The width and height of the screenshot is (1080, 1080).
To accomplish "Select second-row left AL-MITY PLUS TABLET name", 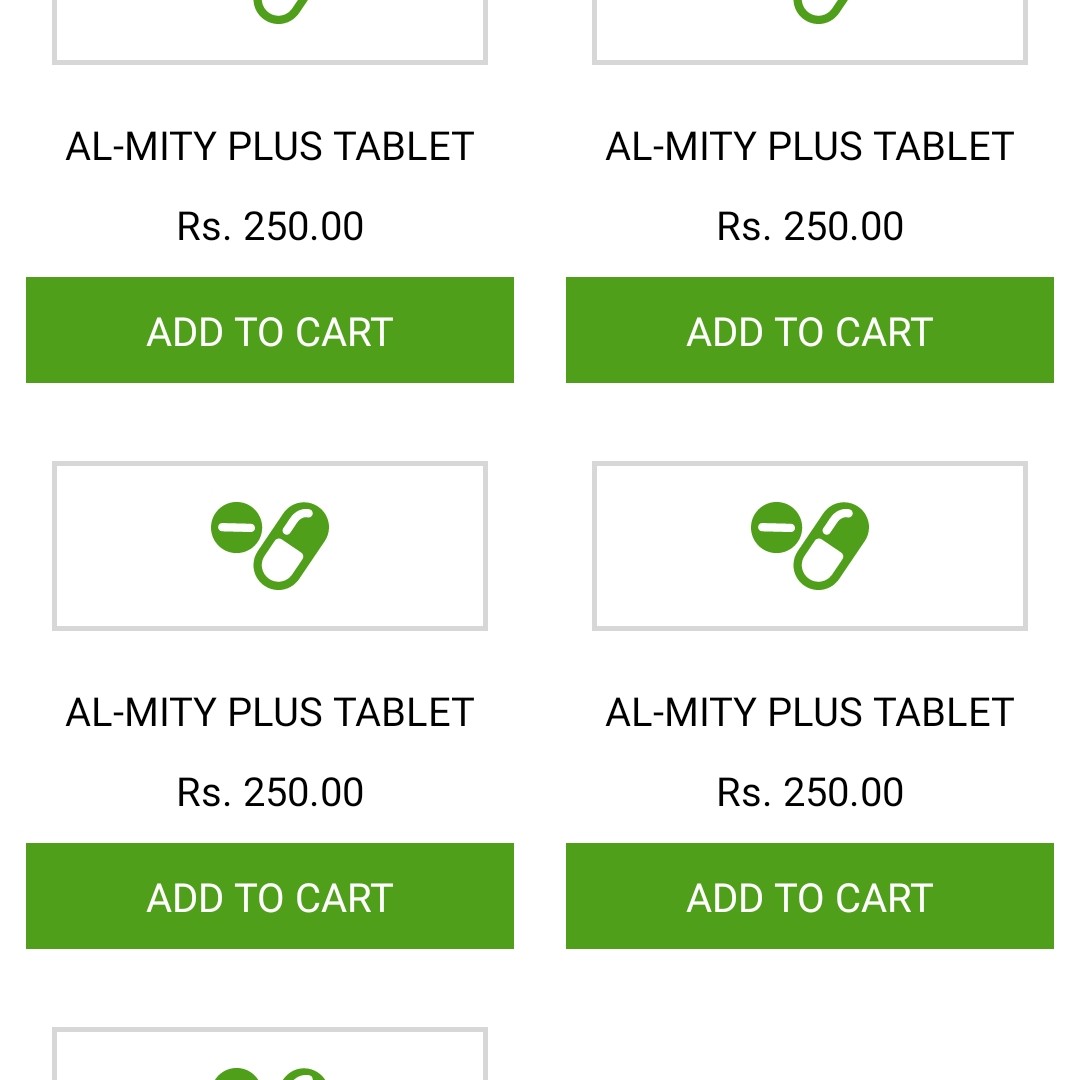I will point(270,713).
